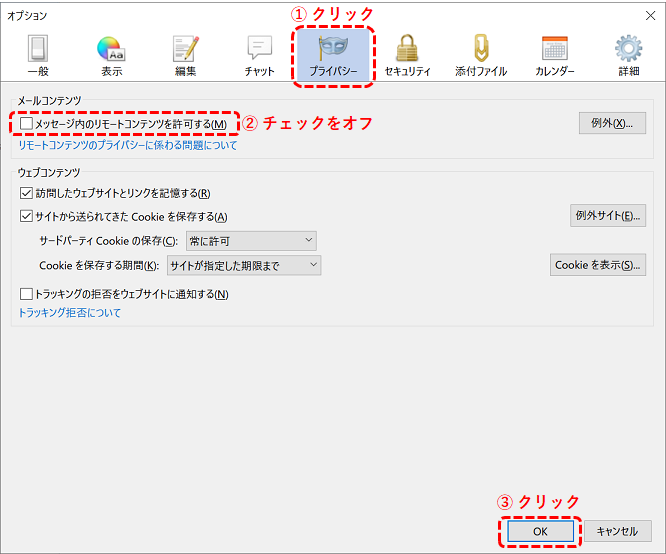Open the カレンダー calendar pane
Viewport: 666px width, 554px height.
(555, 56)
